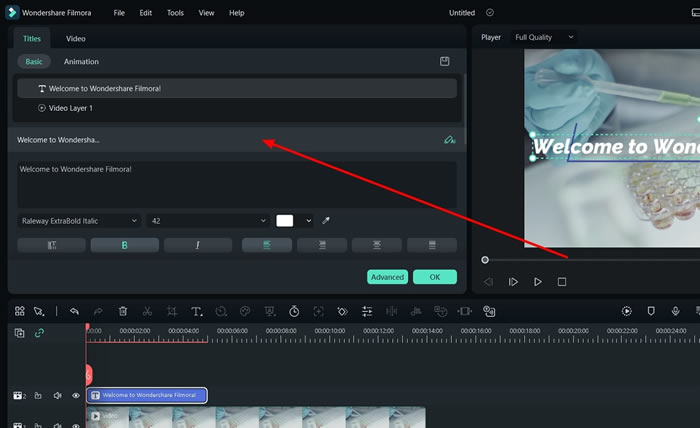Select the arrow selection tool
The width and height of the screenshot is (700, 428).
[x=39, y=311]
